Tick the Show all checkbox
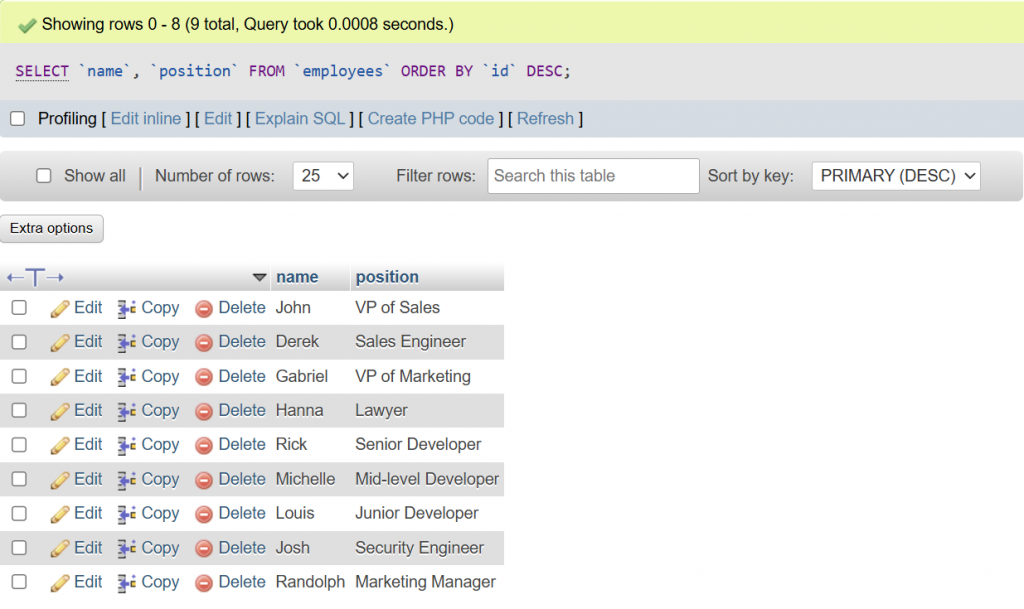The image size is (1024, 609). pos(44,176)
